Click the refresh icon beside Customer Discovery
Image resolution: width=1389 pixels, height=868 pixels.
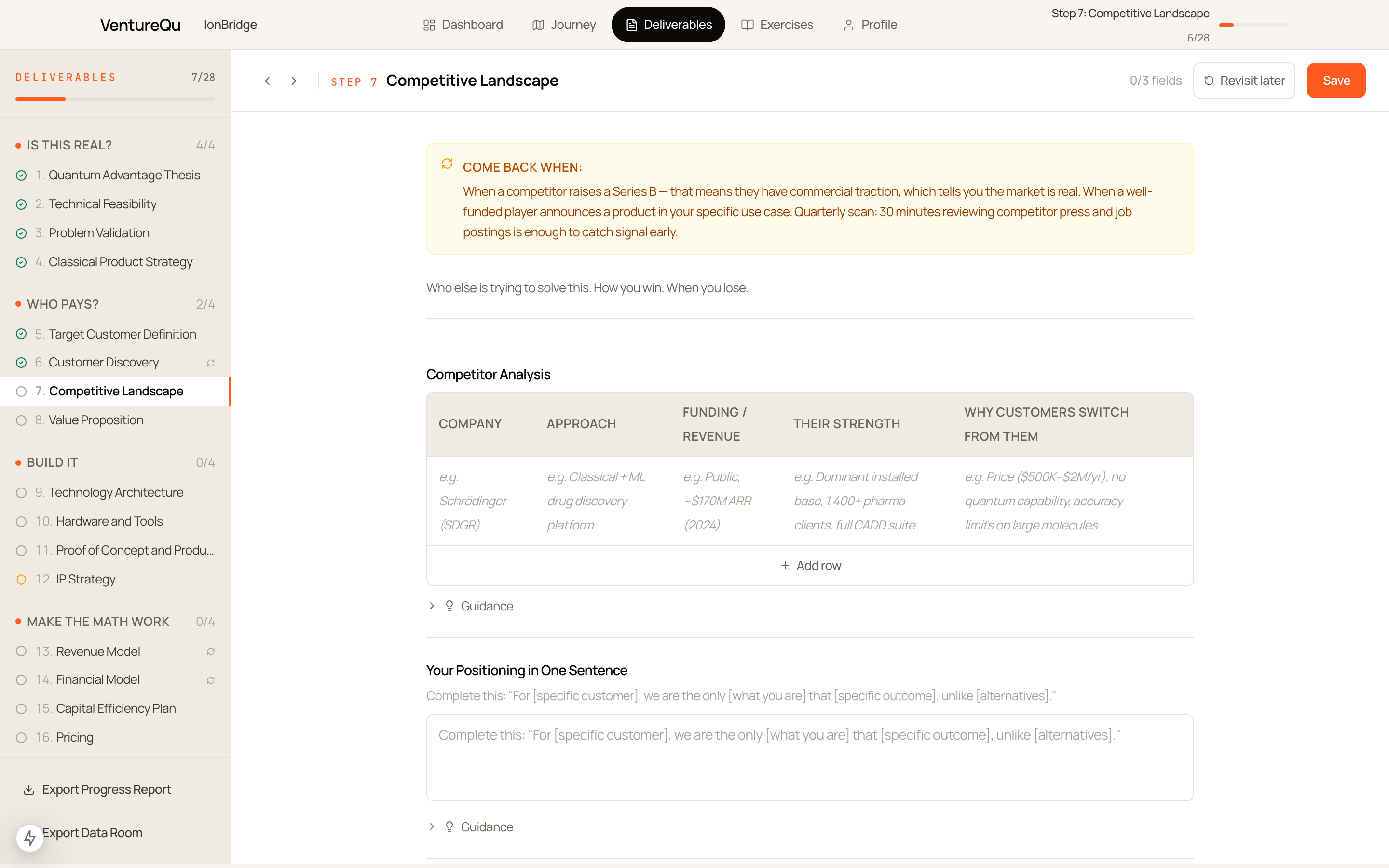[210, 363]
